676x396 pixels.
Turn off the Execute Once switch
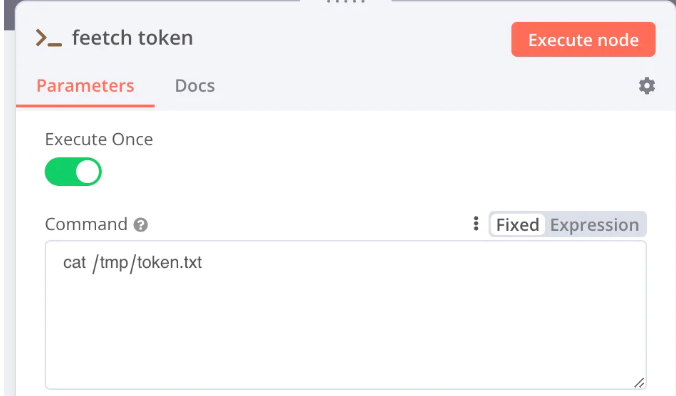click(x=73, y=171)
